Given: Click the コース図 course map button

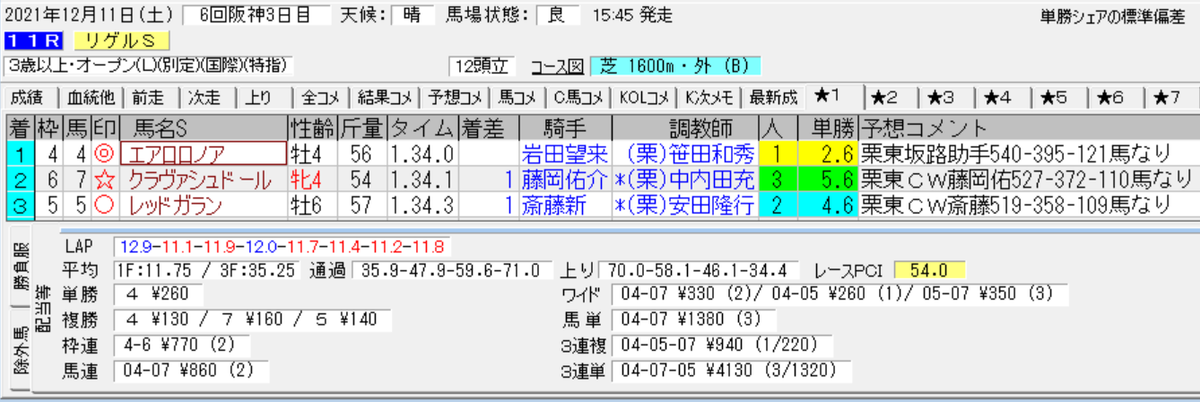Looking at the screenshot, I should [556, 66].
